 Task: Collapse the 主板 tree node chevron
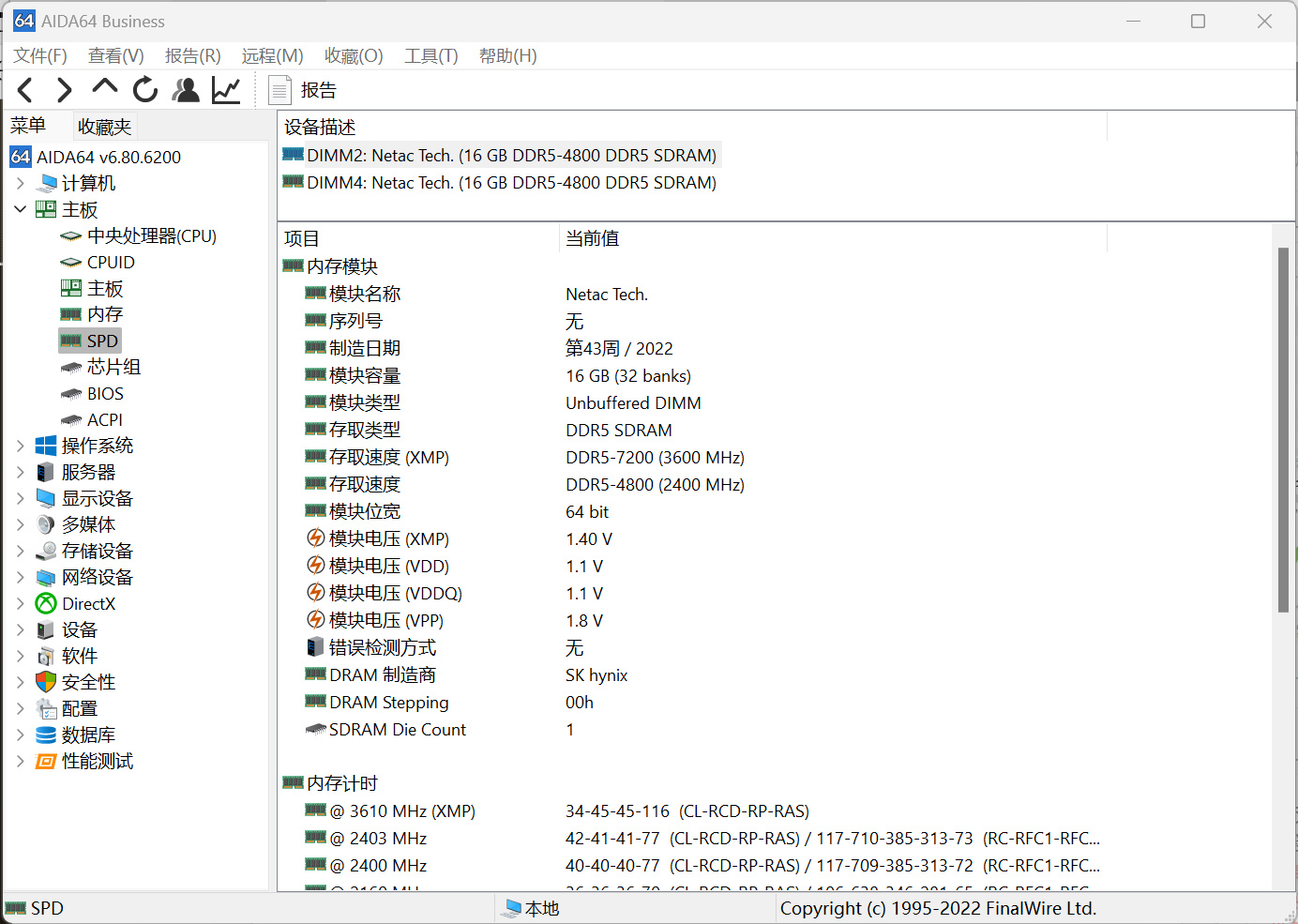coord(20,209)
